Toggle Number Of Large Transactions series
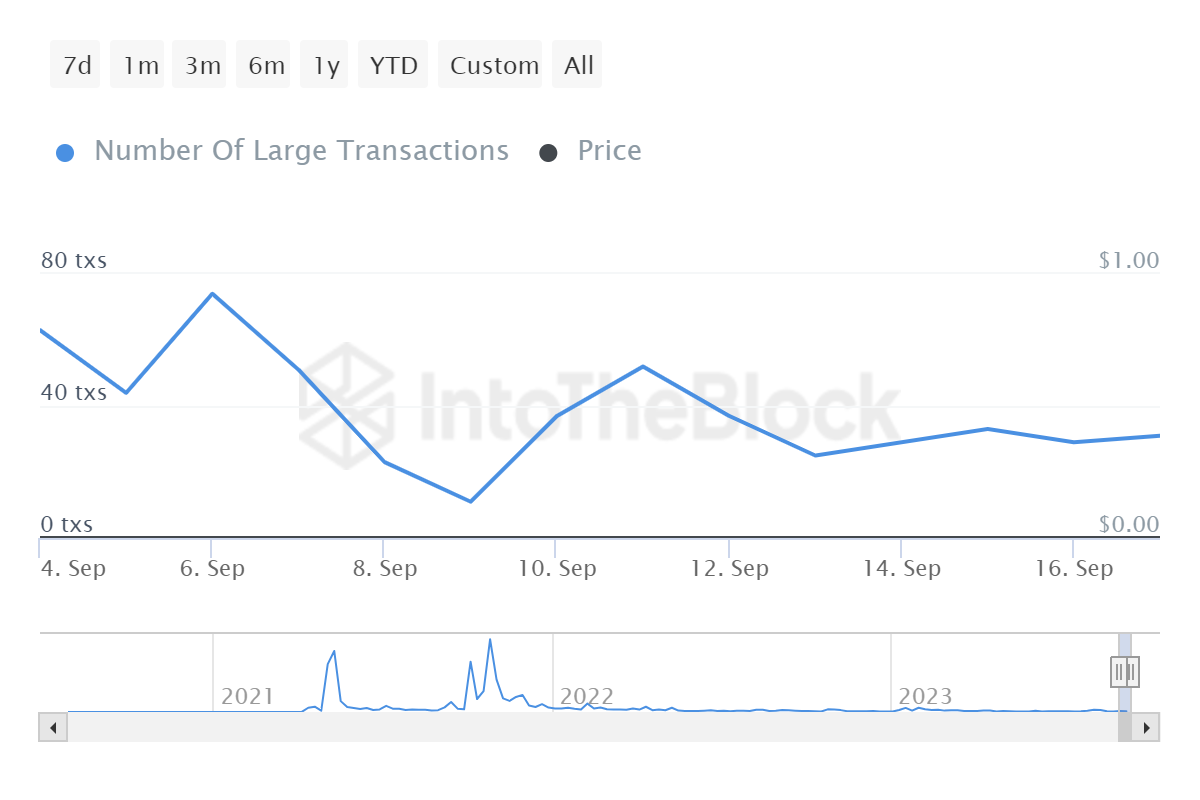 tap(301, 151)
